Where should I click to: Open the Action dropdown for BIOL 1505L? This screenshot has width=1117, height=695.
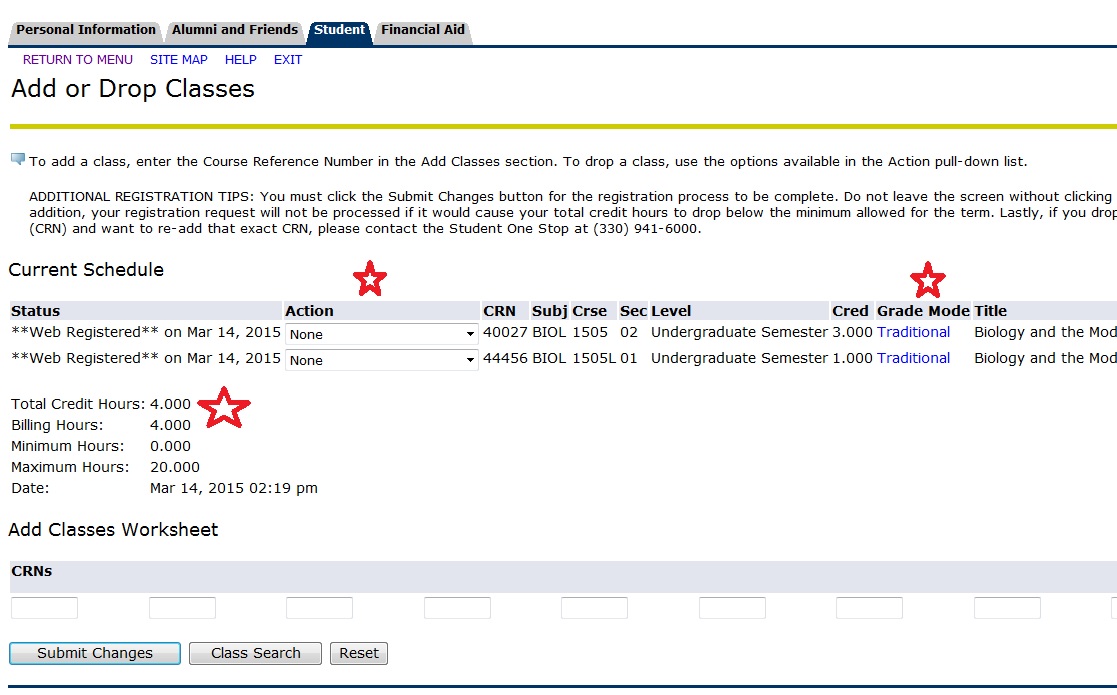pos(381,359)
